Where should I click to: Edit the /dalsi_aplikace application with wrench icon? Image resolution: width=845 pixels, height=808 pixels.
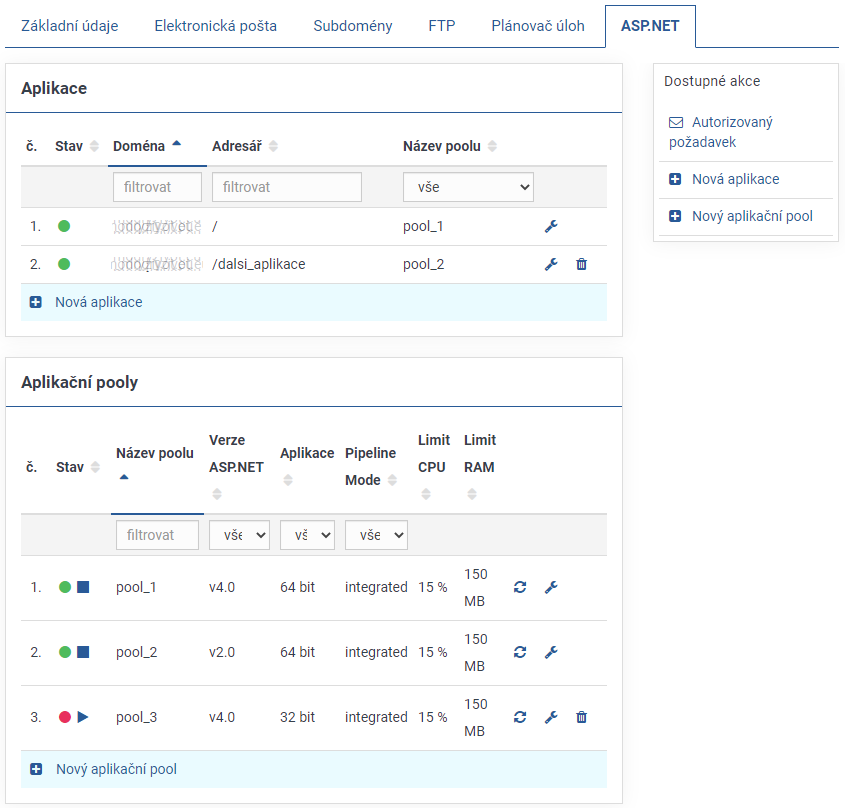pos(550,264)
